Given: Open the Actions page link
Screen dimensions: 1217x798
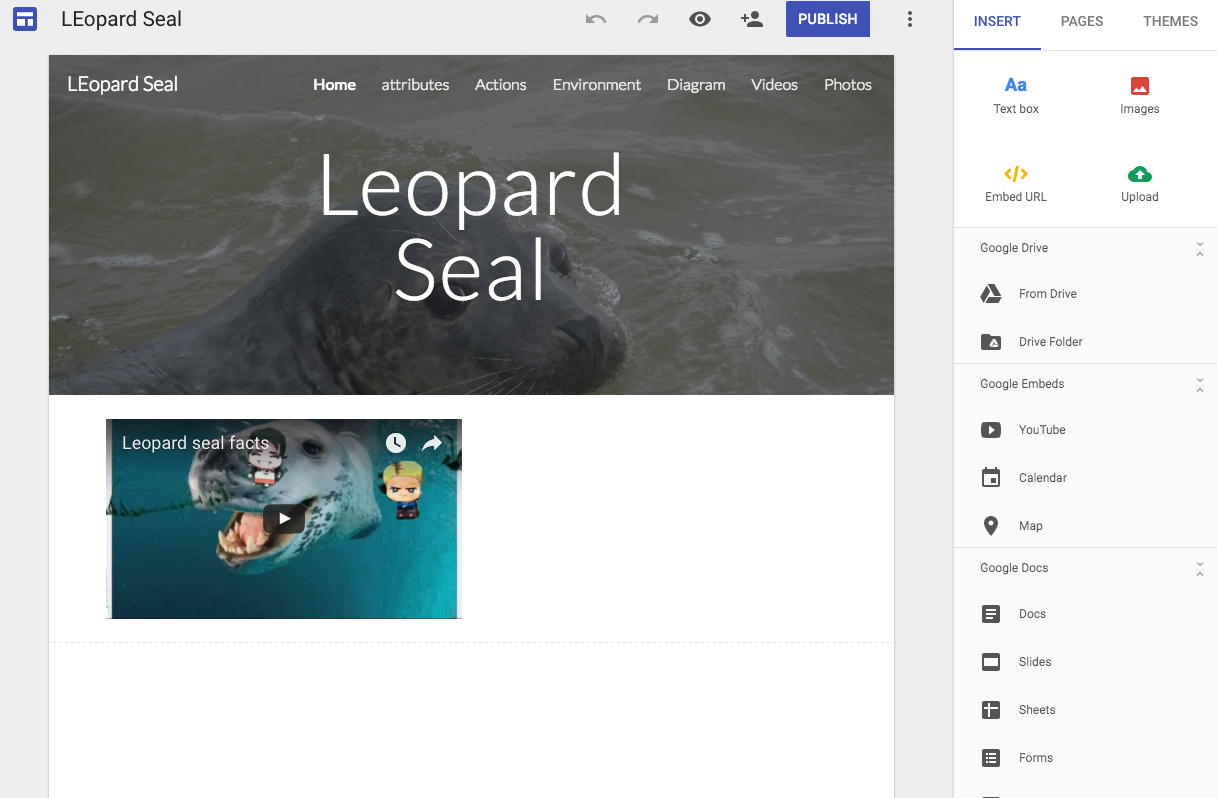Looking at the screenshot, I should click(x=500, y=85).
